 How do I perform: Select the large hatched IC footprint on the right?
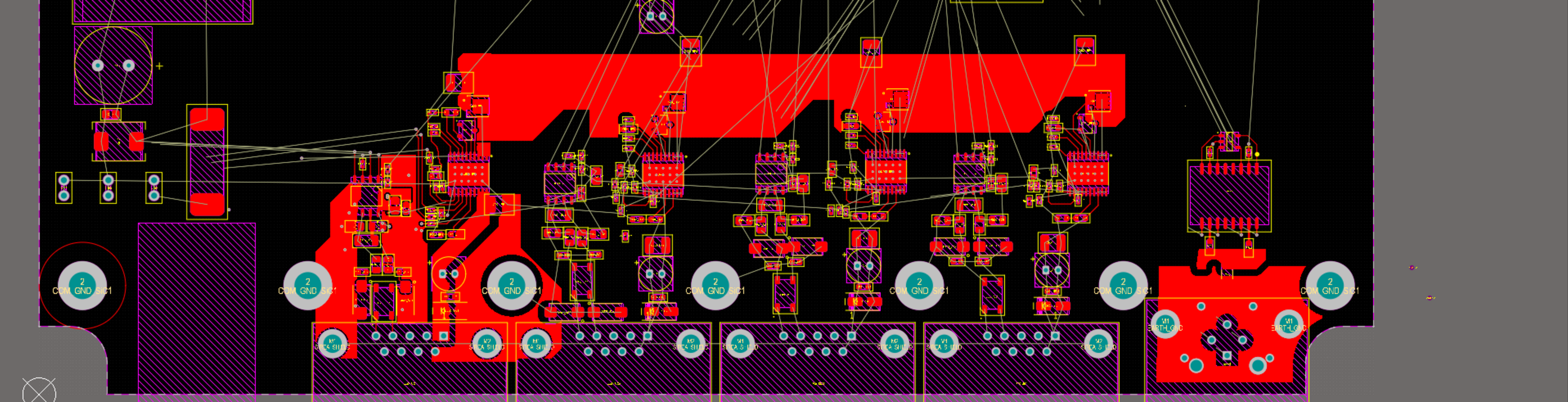pyautogui.click(x=1229, y=195)
